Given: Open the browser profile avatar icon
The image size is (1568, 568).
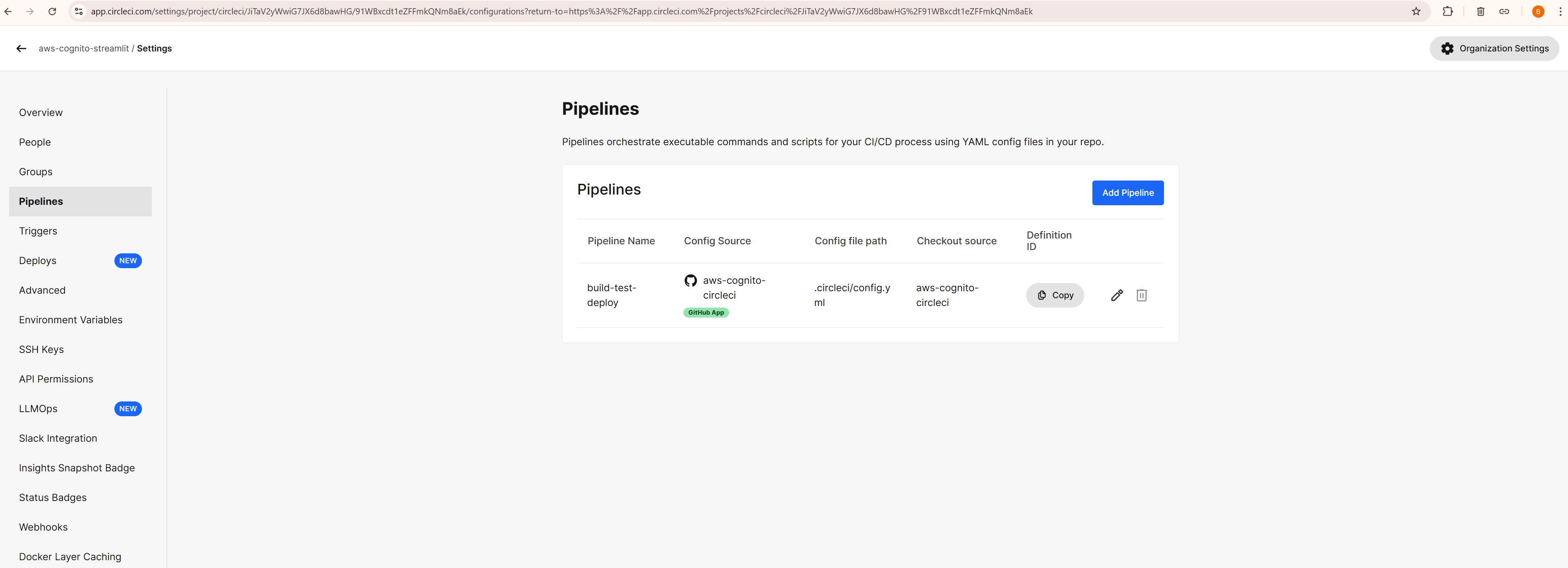Looking at the screenshot, I should 1538,11.
